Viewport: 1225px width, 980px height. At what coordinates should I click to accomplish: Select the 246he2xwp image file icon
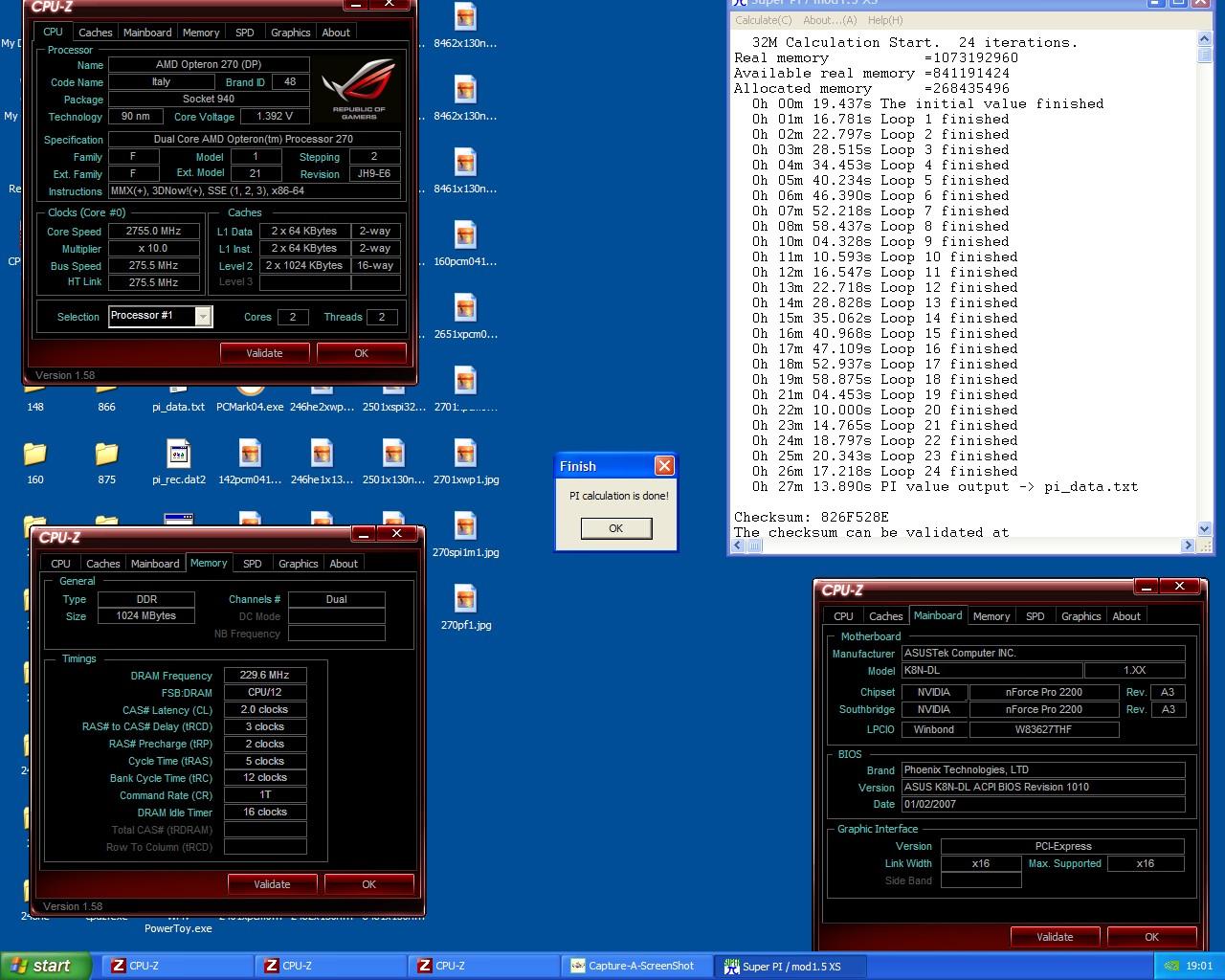tap(322, 407)
